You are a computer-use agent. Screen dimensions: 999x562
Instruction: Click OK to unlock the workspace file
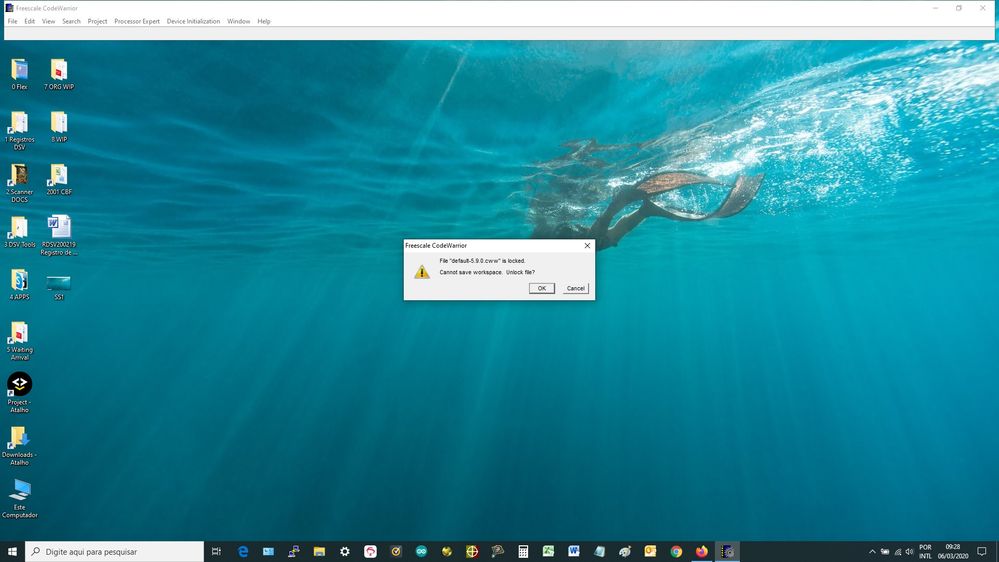coord(542,289)
